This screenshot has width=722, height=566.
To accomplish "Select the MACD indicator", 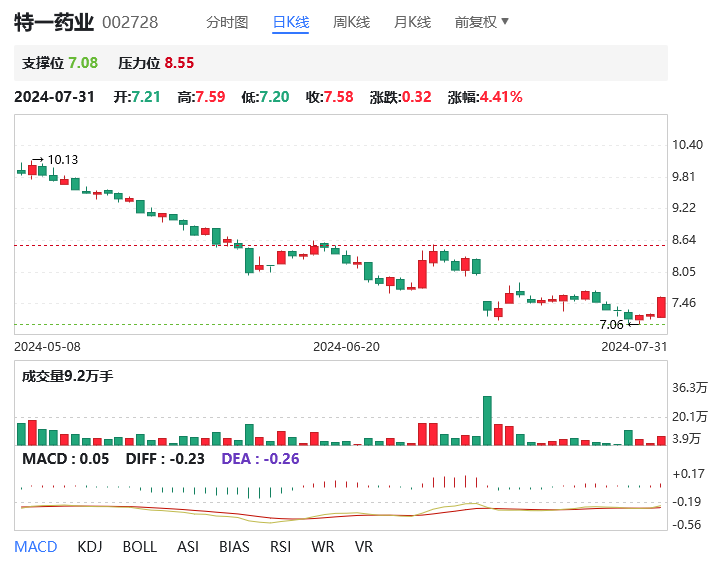I will point(35,547).
